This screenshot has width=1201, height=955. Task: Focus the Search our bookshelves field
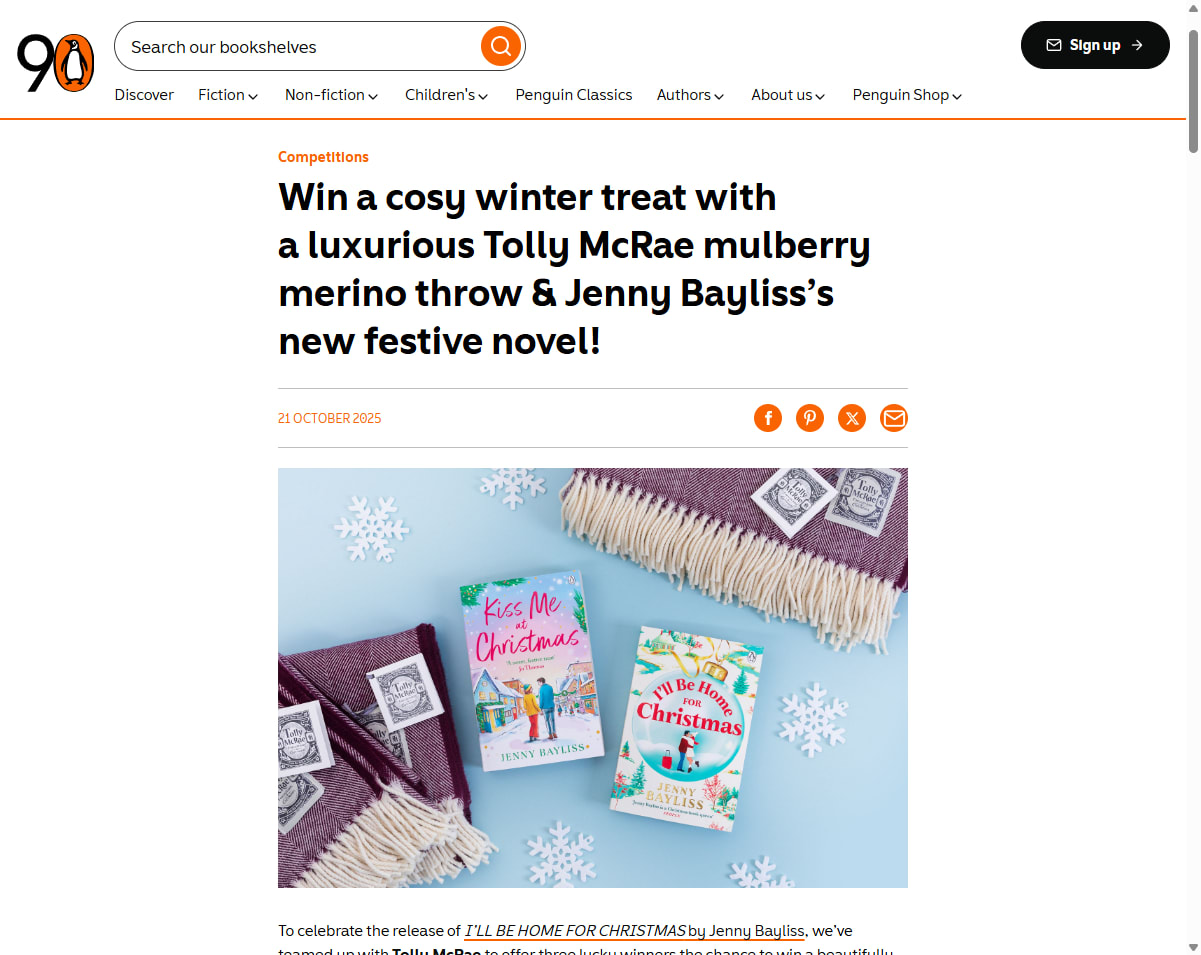click(x=300, y=46)
